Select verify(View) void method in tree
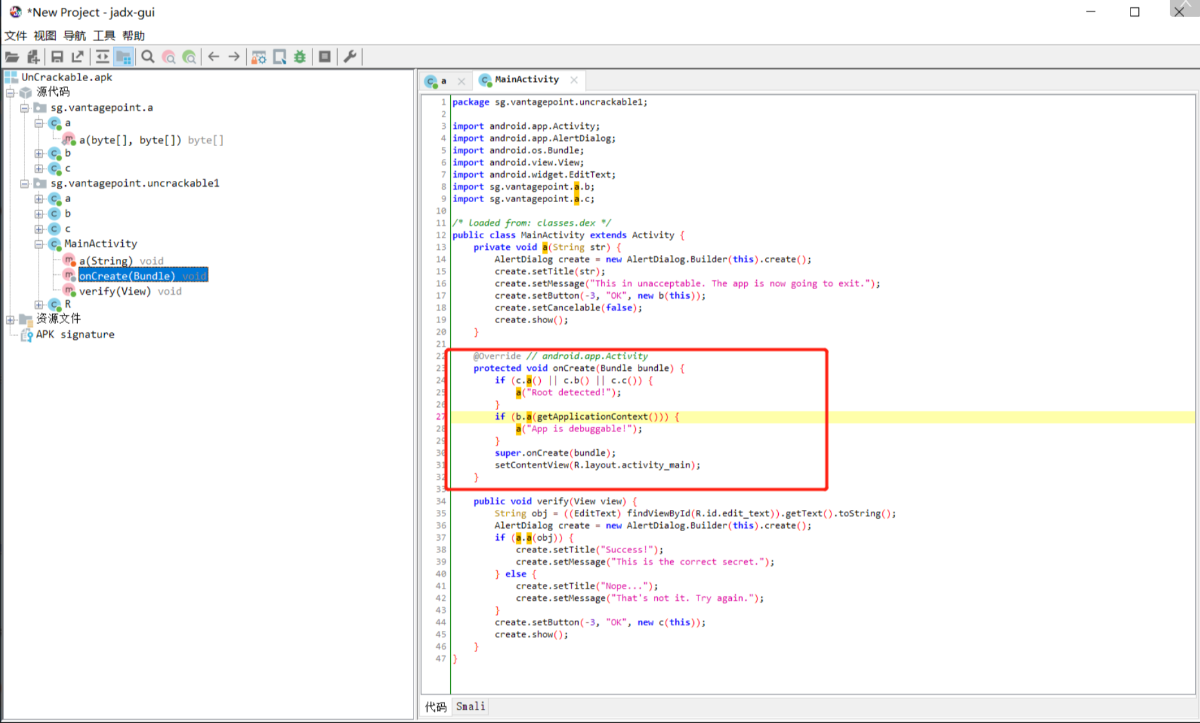Screen dimensions: 1200x723 click(x=130, y=290)
